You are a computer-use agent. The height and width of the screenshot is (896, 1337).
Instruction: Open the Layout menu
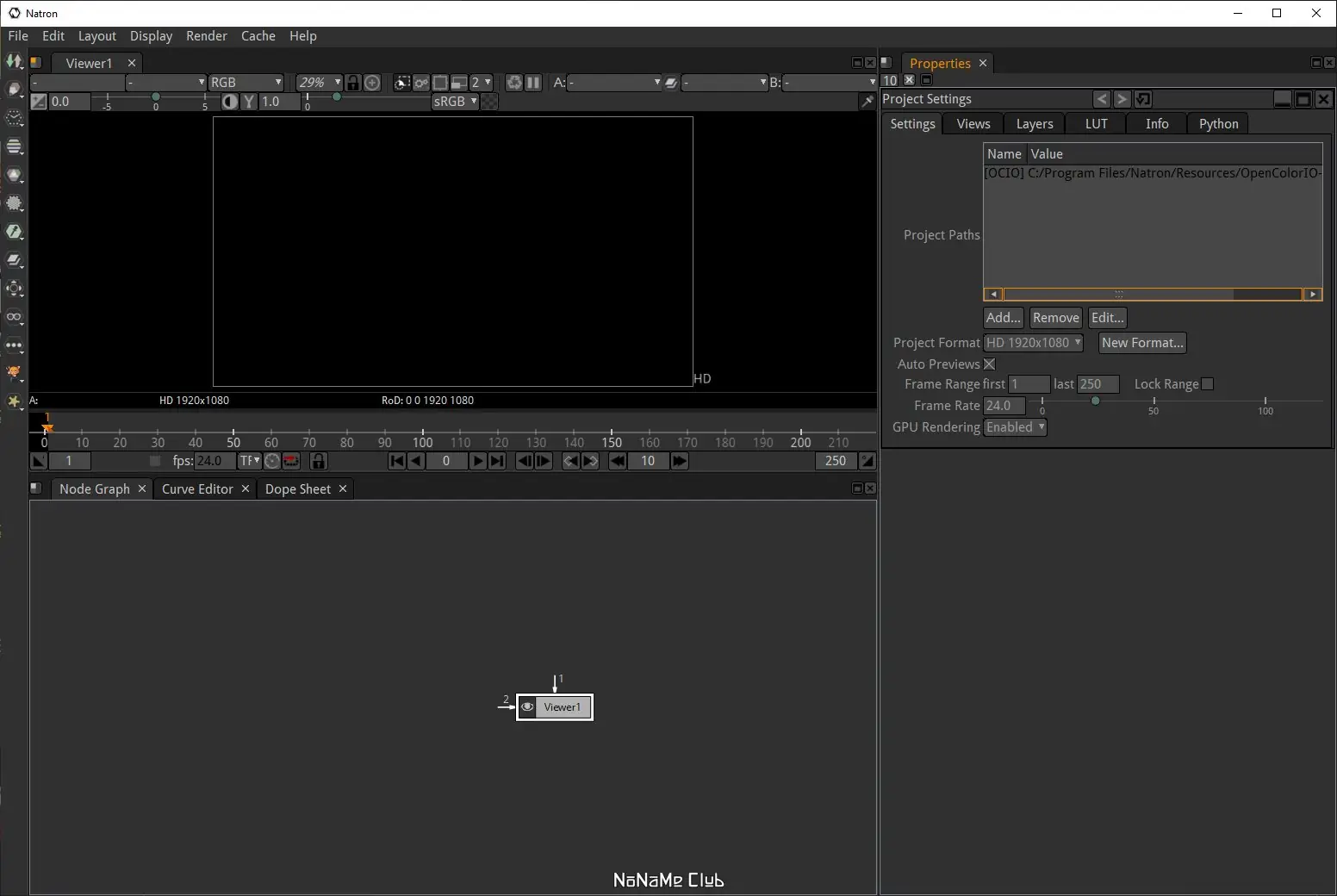[96, 36]
